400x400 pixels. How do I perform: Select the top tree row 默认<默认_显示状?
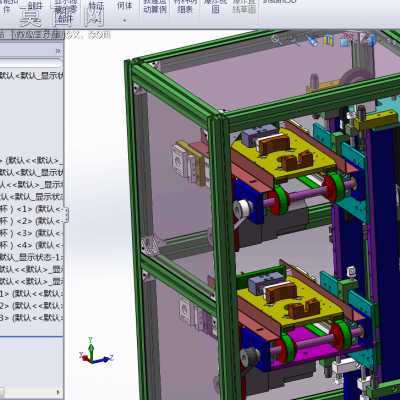click(32, 75)
